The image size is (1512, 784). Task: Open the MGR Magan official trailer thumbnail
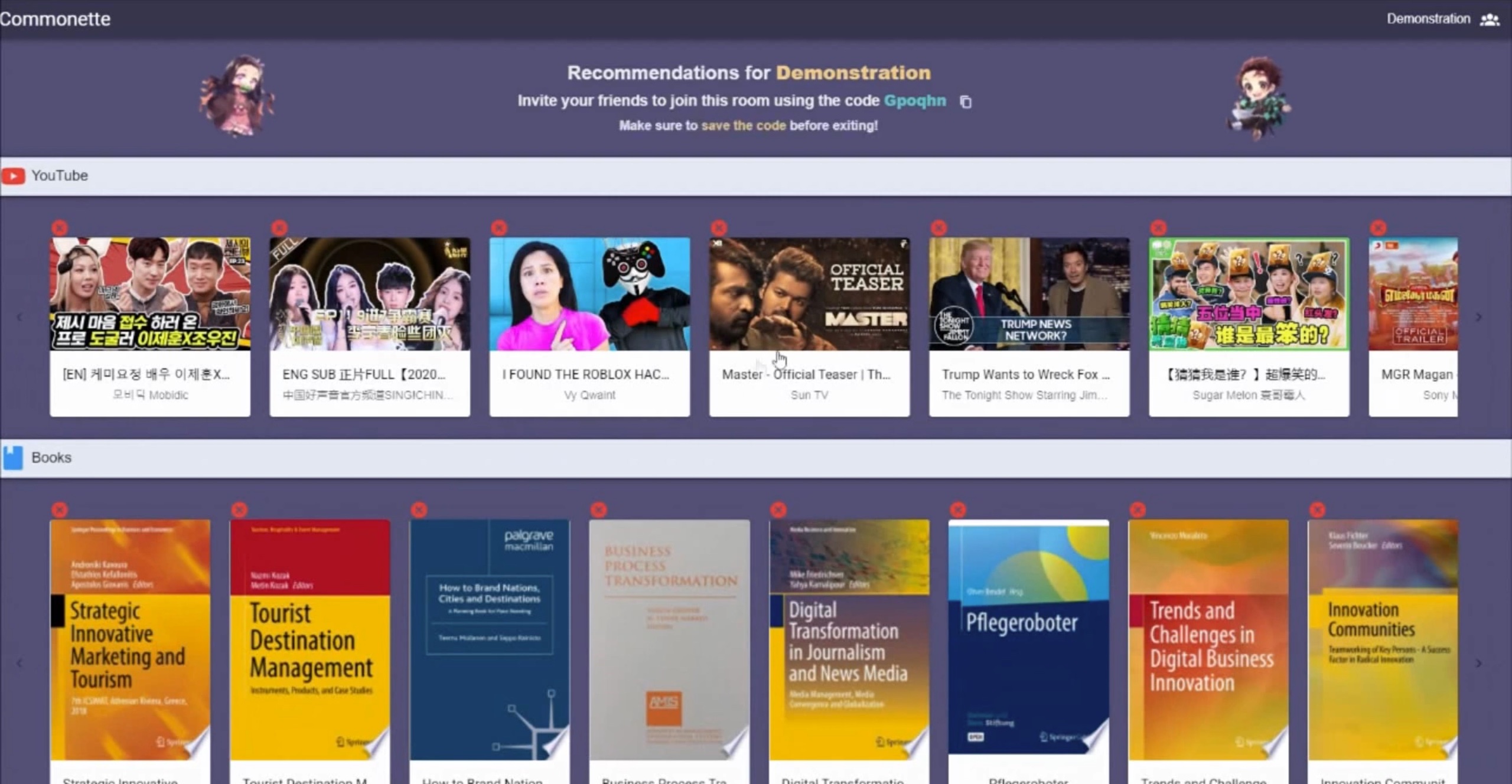[x=1413, y=294]
